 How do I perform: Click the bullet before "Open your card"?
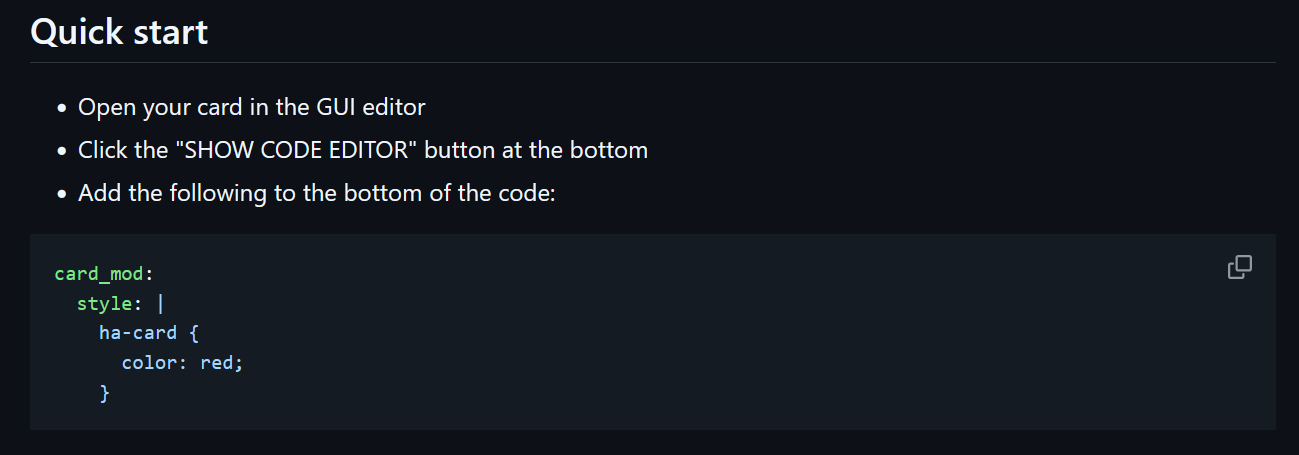(x=62, y=108)
